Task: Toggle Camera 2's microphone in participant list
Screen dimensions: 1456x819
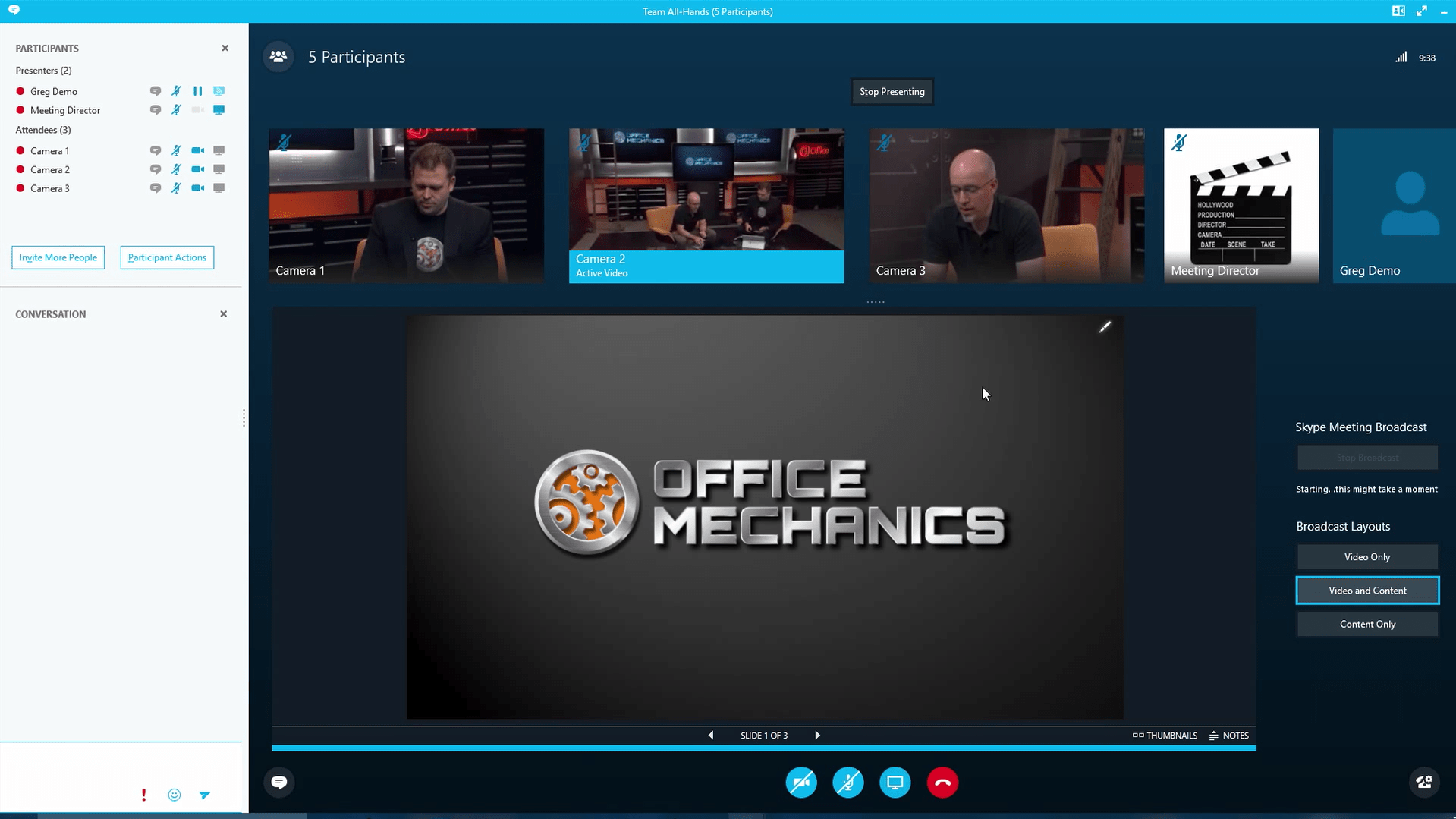Action: pyautogui.click(x=176, y=170)
